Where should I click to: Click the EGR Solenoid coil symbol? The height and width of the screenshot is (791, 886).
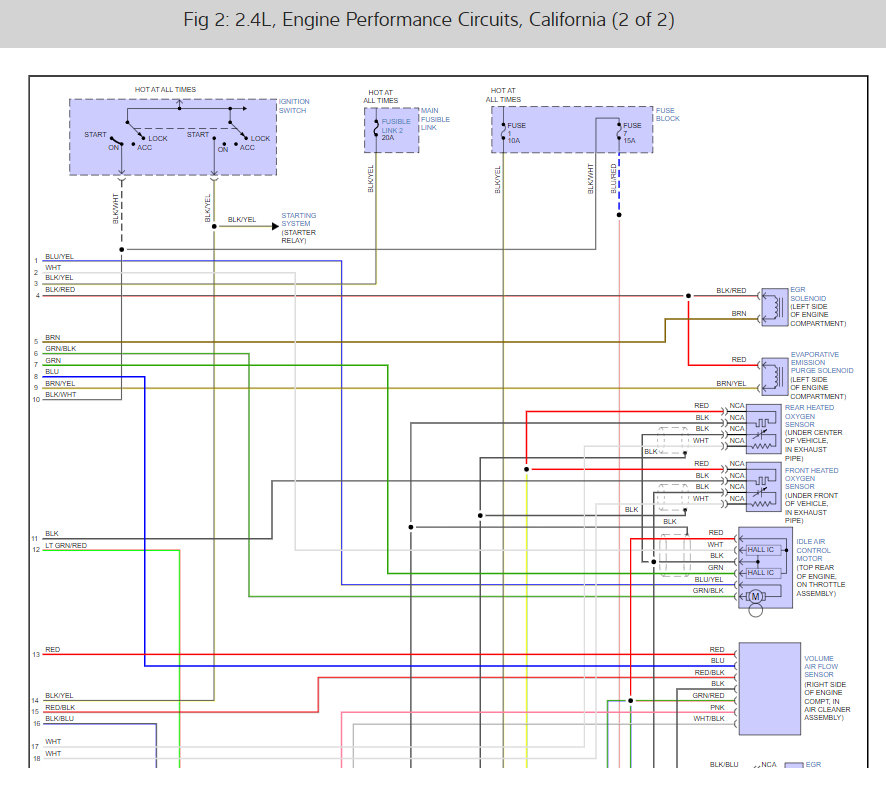775,307
